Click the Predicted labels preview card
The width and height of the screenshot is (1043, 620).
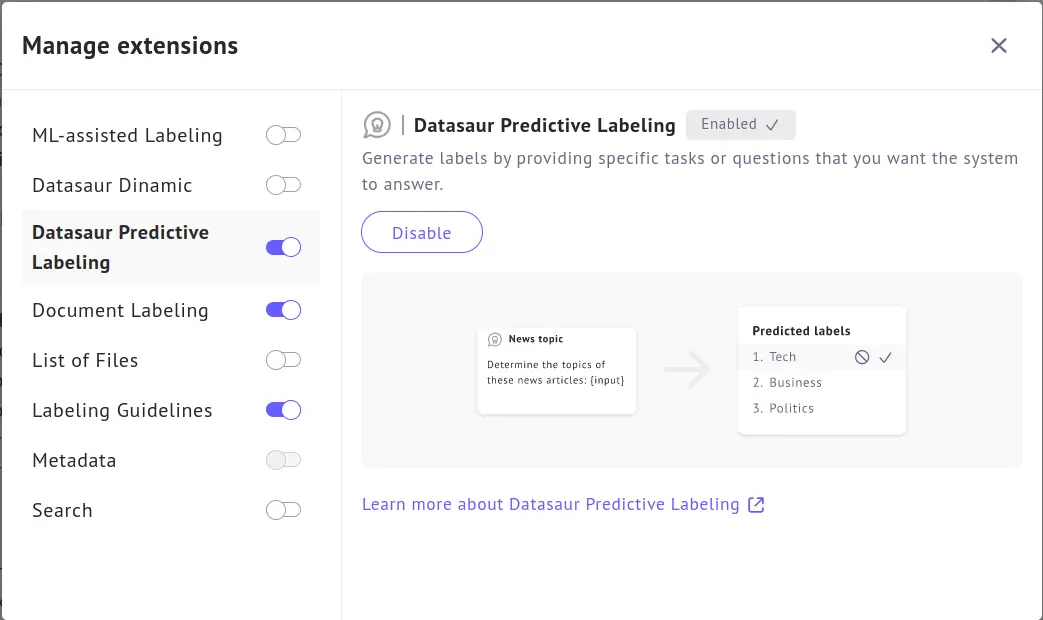point(821,370)
